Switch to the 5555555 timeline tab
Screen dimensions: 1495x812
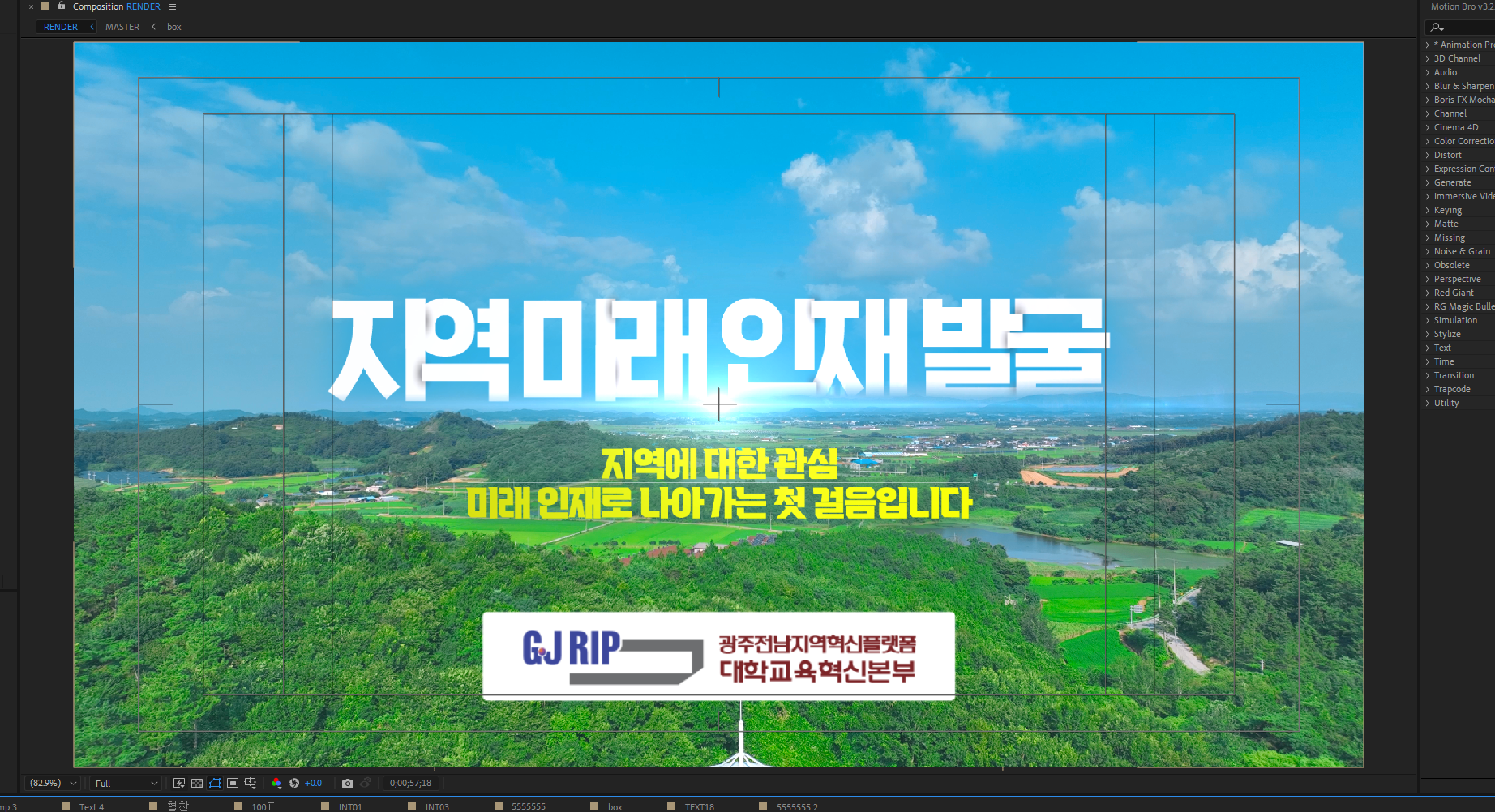click(529, 806)
